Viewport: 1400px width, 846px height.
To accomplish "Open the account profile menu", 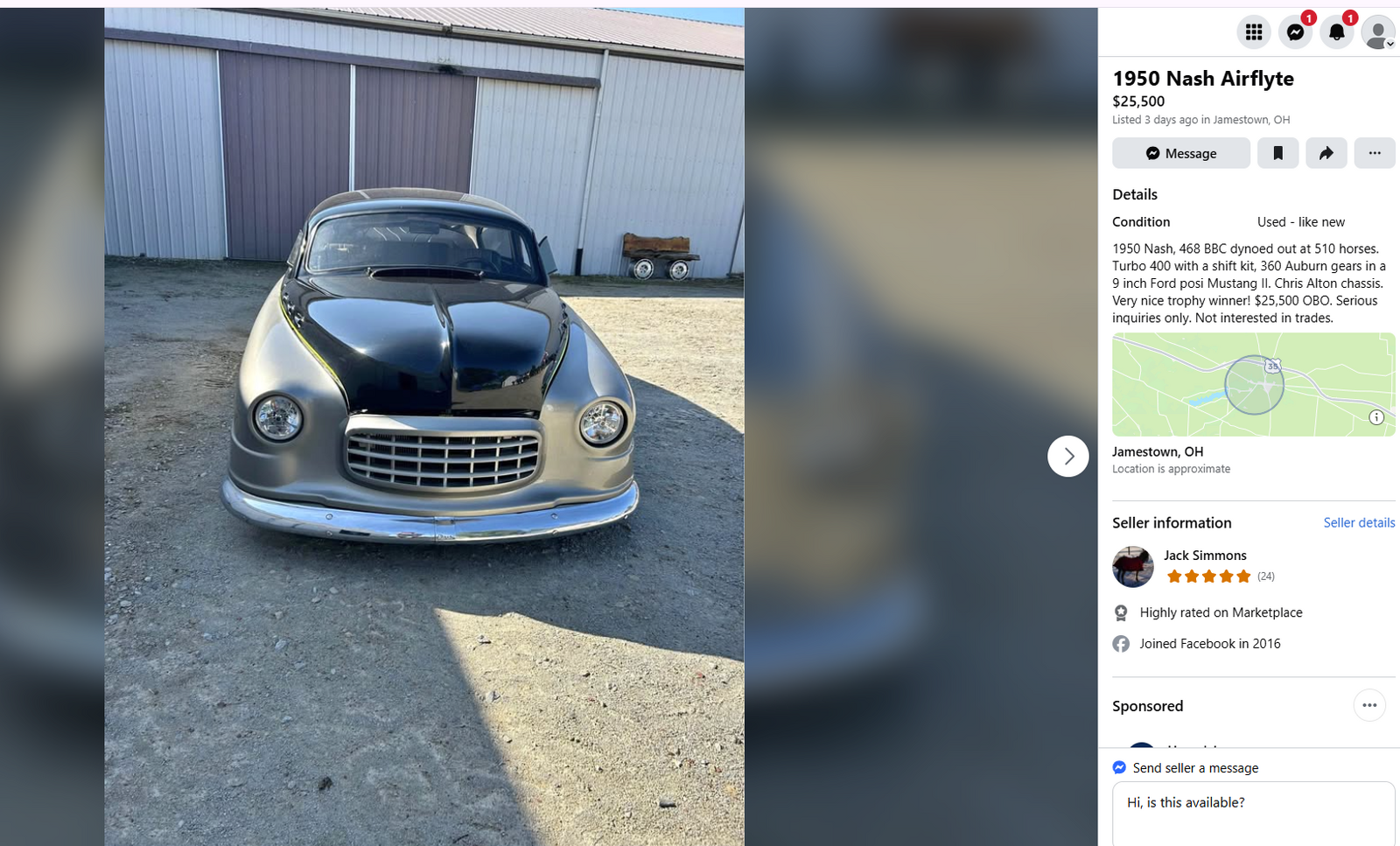I will (x=1378, y=32).
